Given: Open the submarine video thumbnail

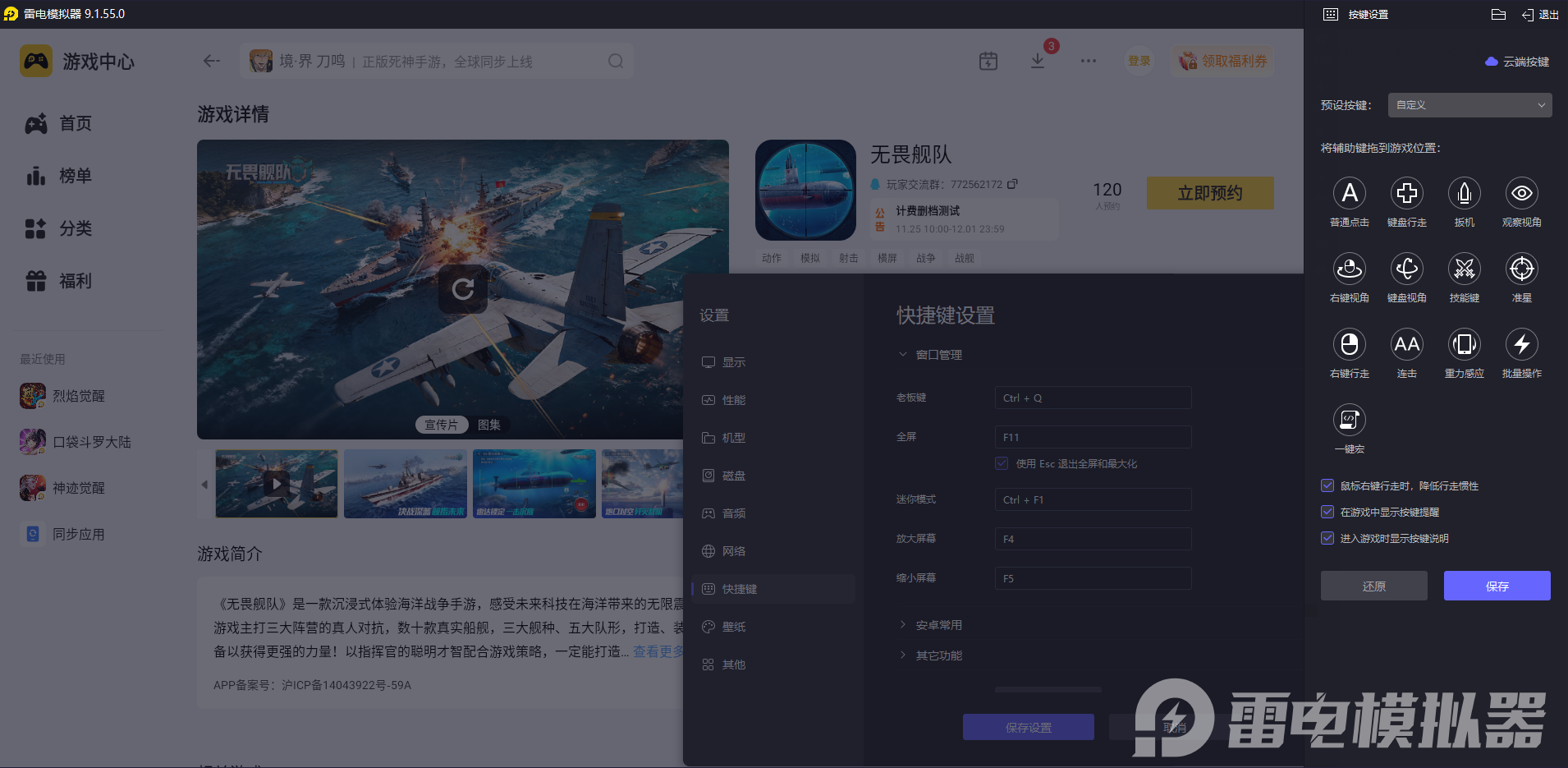Looking at the screenshot, I should 534,484.
